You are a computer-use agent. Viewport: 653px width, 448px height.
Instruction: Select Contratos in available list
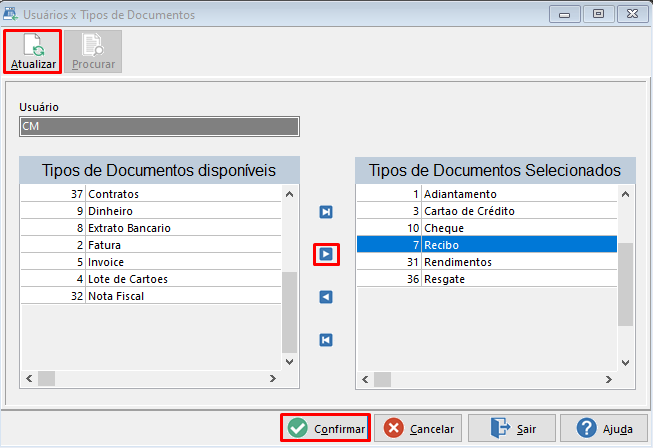[151, 194]
